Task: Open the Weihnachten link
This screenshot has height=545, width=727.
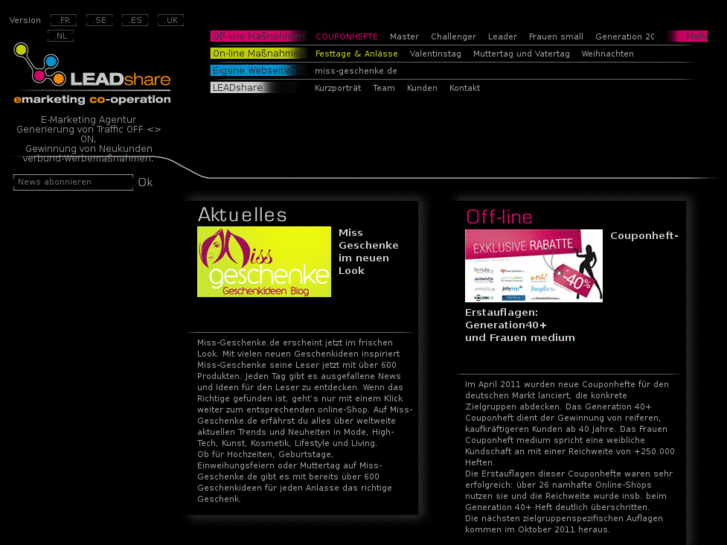Action: point(607,54)
